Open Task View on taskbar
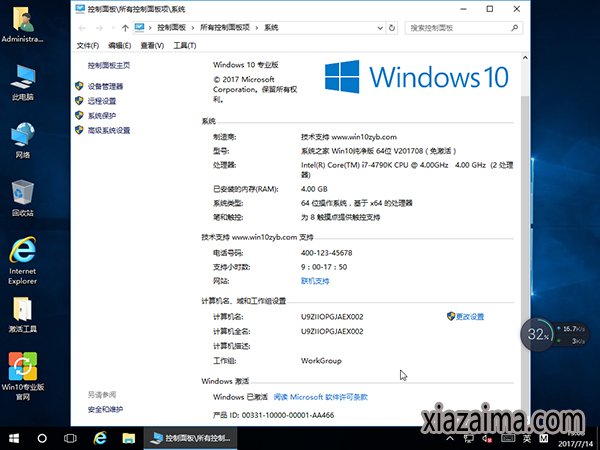600x450 pixels. (x=70, y=439)
